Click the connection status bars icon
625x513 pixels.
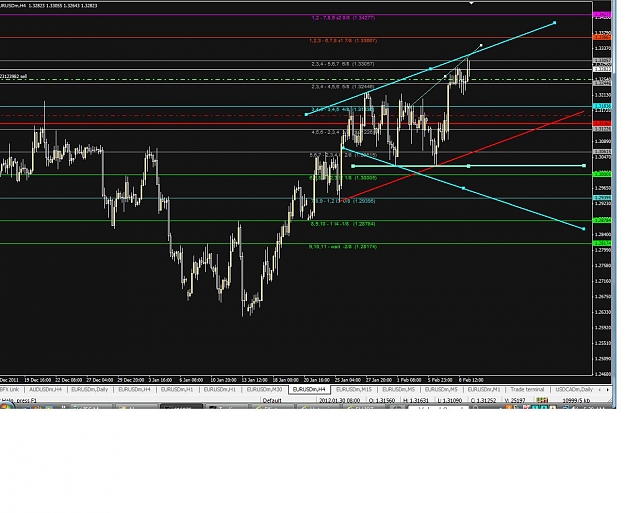[542, 400]
